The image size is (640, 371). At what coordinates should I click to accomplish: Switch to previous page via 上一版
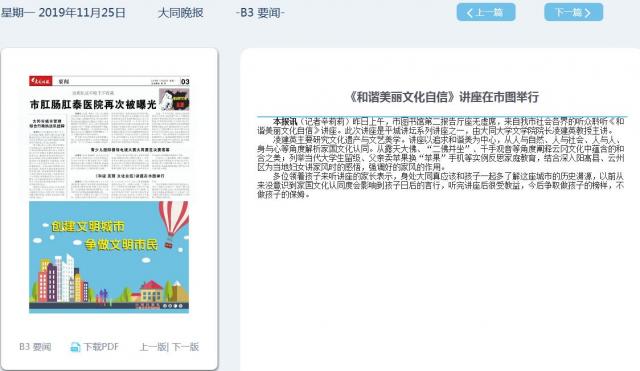(x=153, y=347)
